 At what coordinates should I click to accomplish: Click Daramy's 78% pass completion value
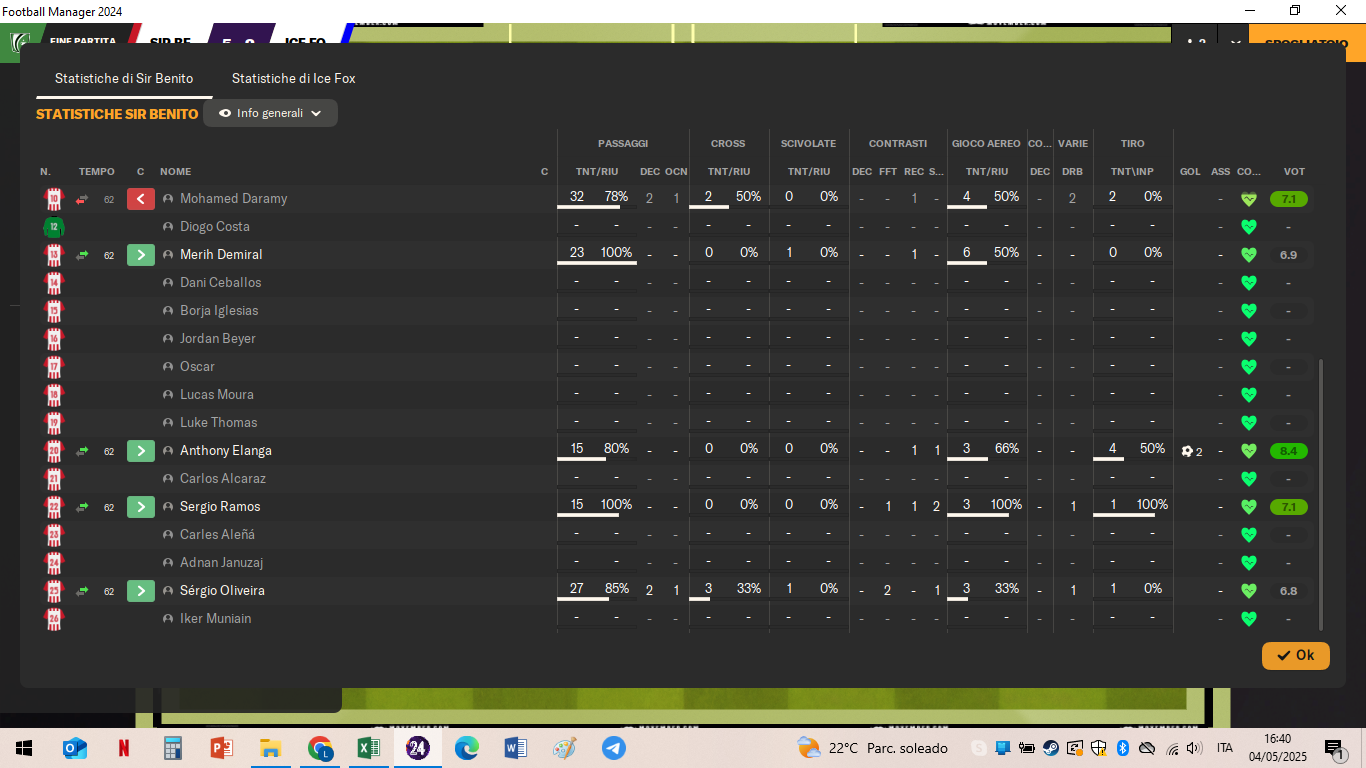(616, 197)
